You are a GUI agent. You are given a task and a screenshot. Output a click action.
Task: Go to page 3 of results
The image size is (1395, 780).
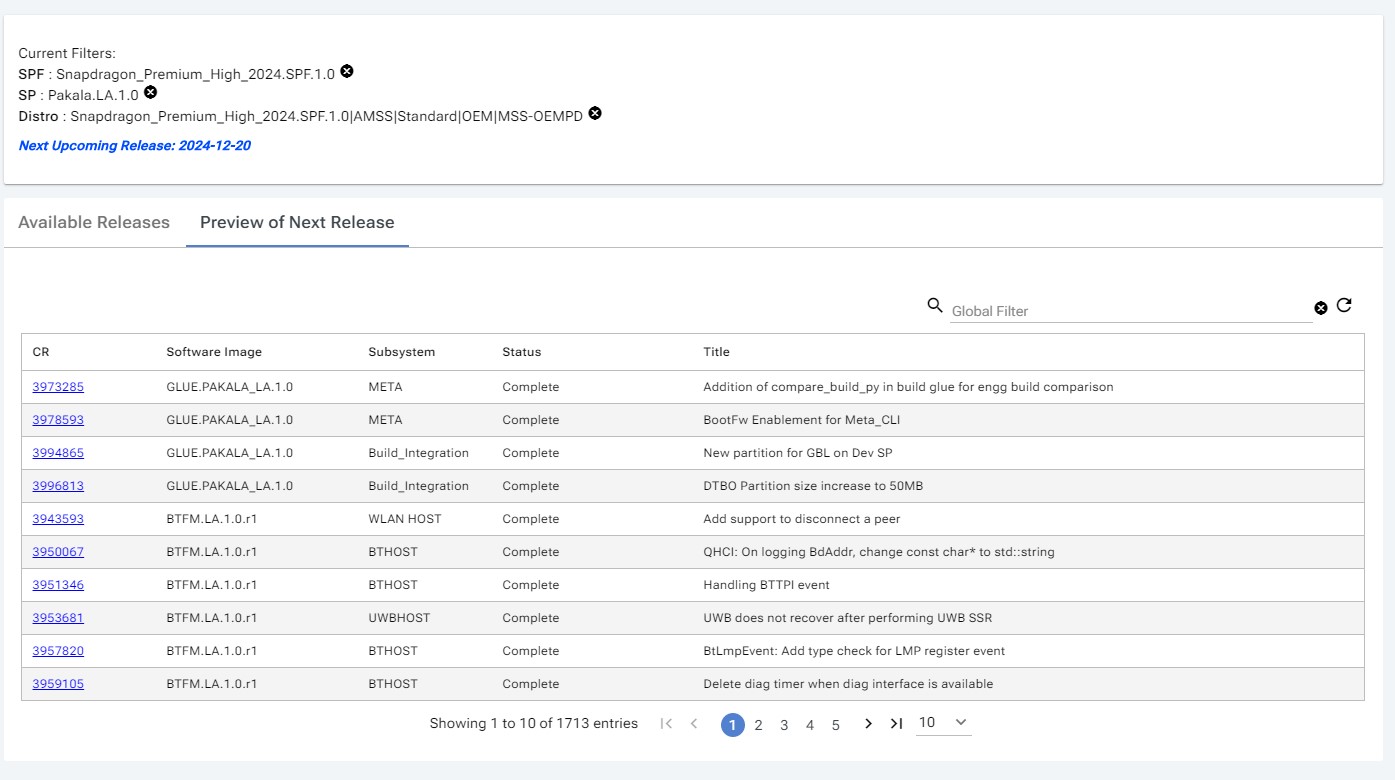784,725
